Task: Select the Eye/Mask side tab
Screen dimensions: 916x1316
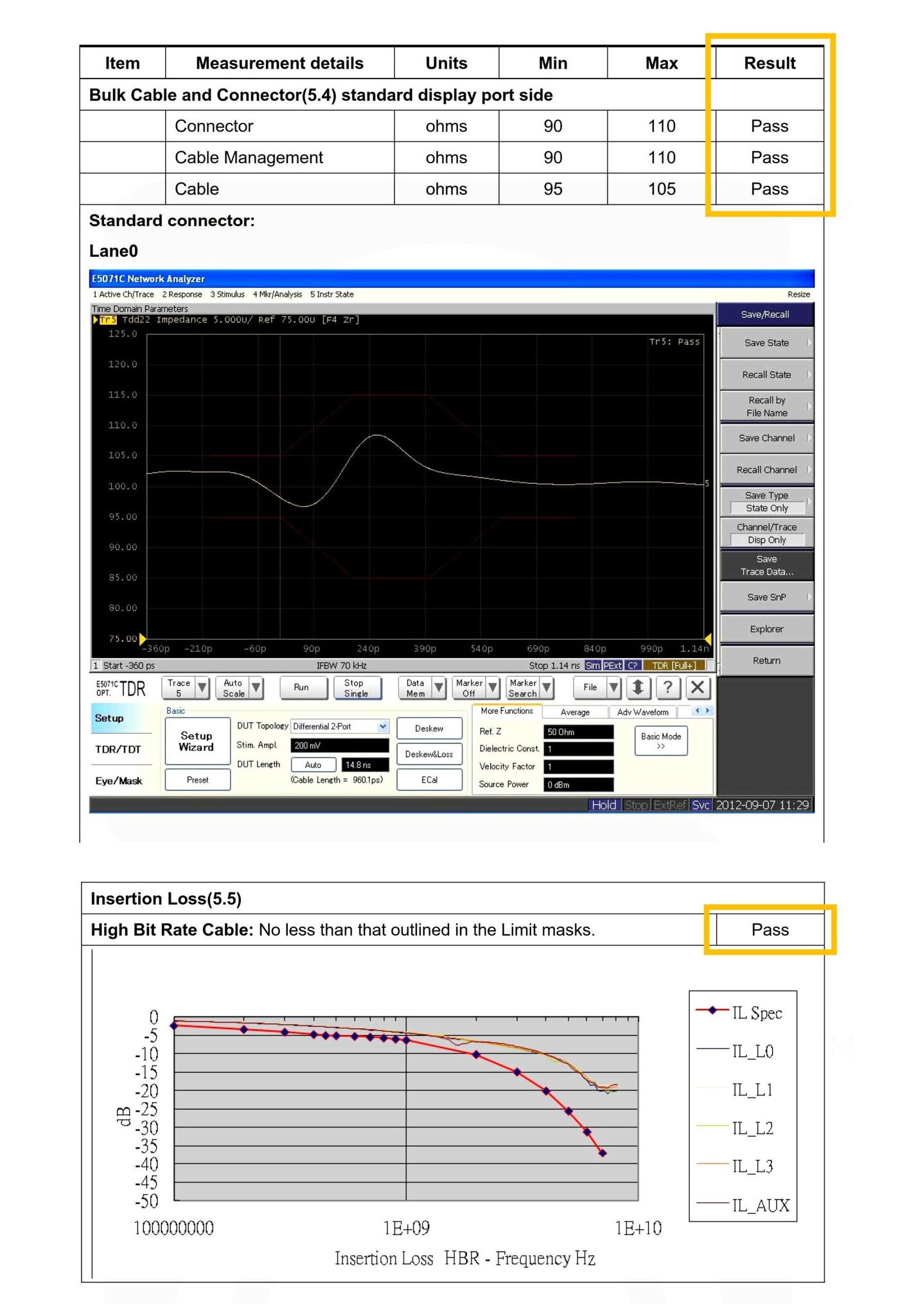Action: click(x=122, y=781)
